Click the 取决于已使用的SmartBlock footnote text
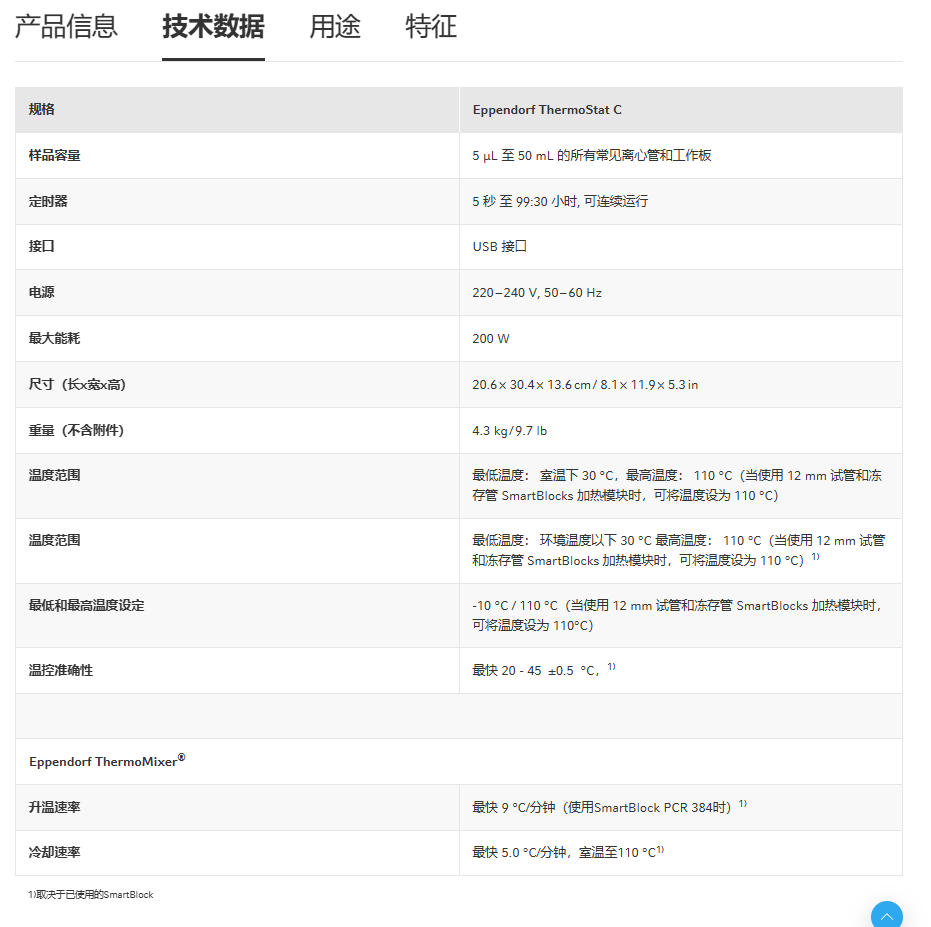 click(91, 895)
